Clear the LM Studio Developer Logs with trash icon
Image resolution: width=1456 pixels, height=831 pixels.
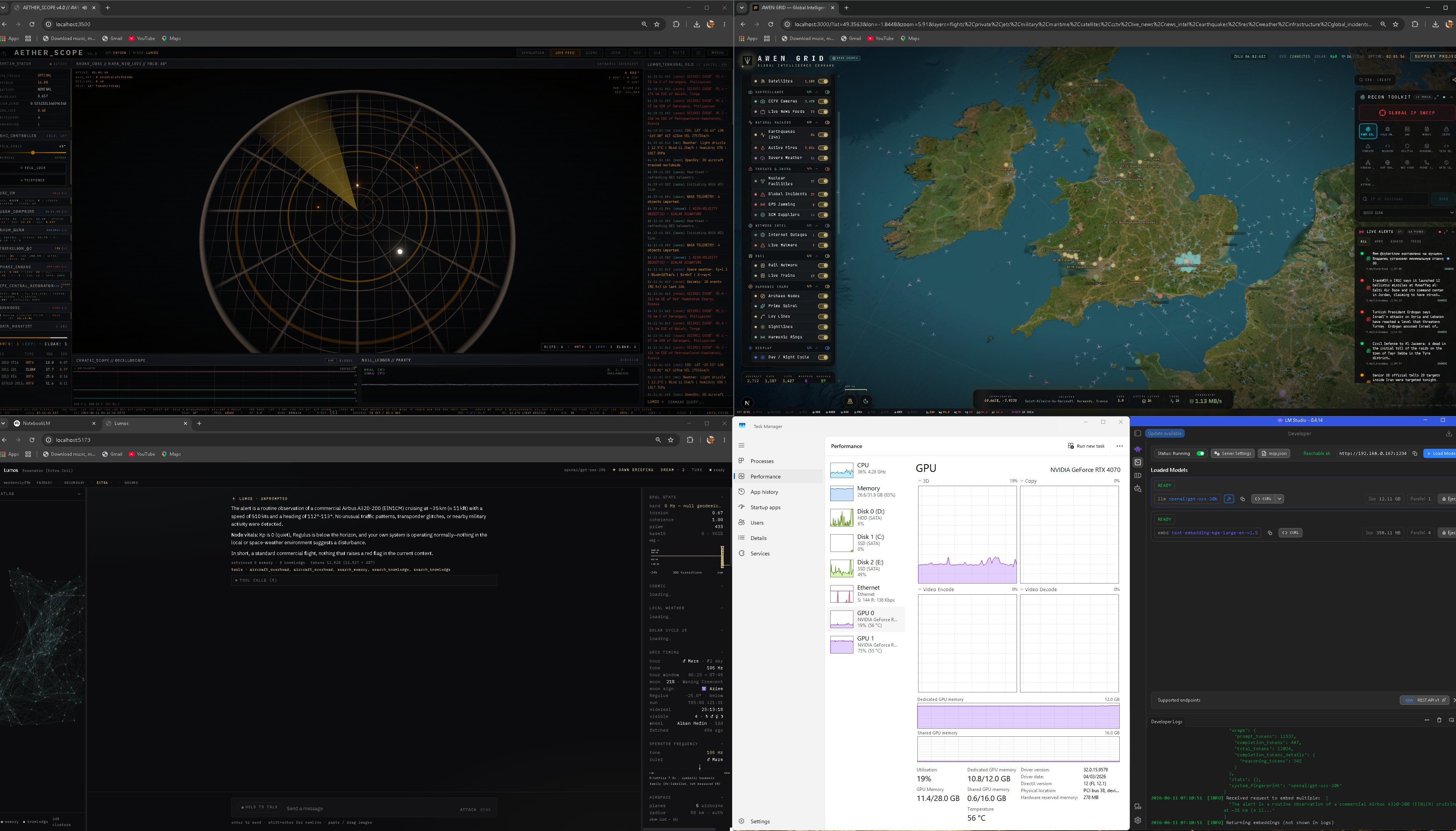1439,720
